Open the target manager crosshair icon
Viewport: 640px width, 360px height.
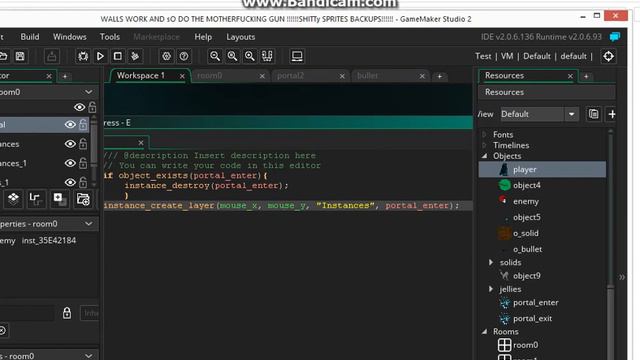pyautogui.click(x=609, y=56)
